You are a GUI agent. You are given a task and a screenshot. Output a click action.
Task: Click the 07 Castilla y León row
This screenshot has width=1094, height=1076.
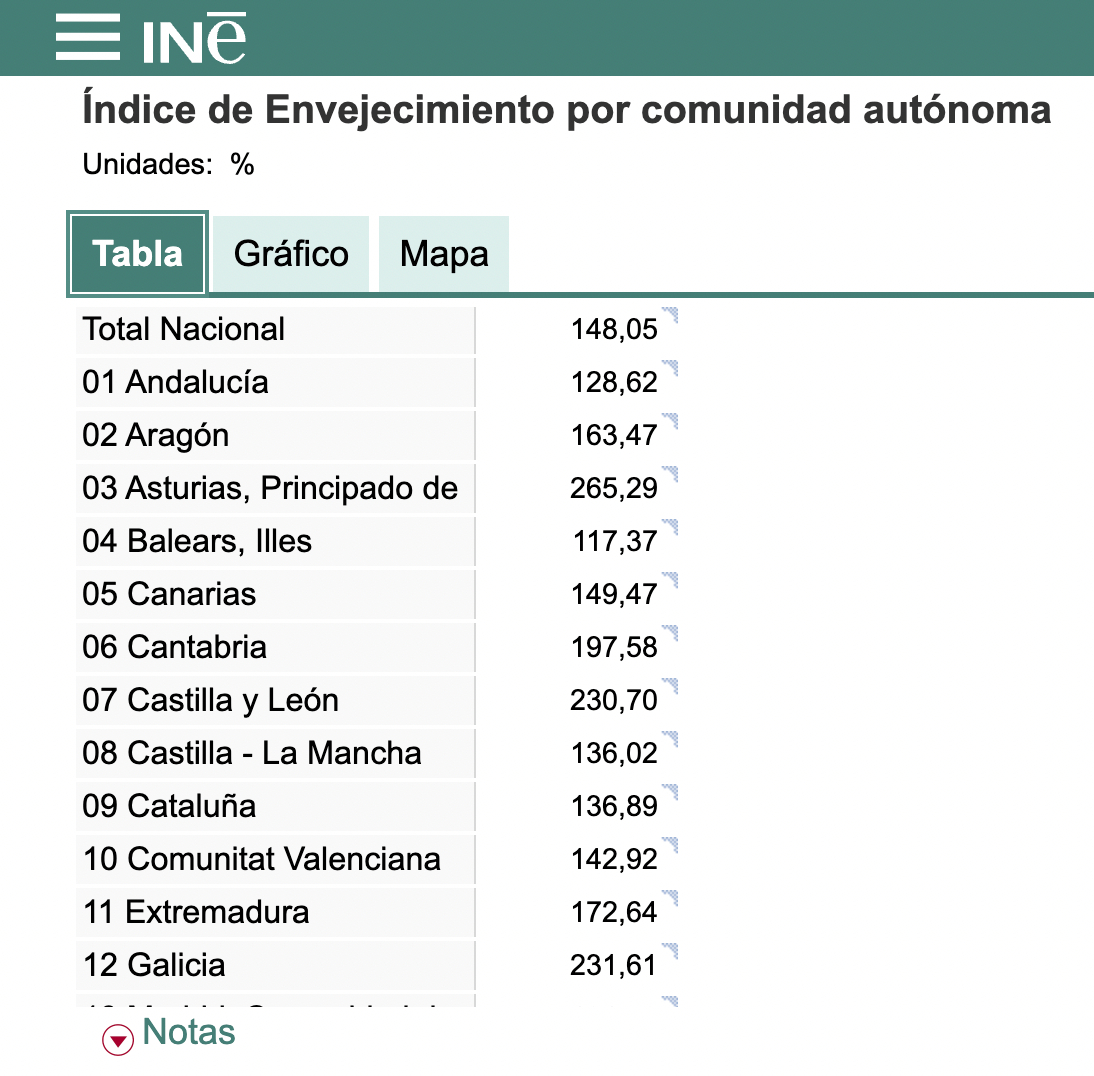click(x=211, y=700)
